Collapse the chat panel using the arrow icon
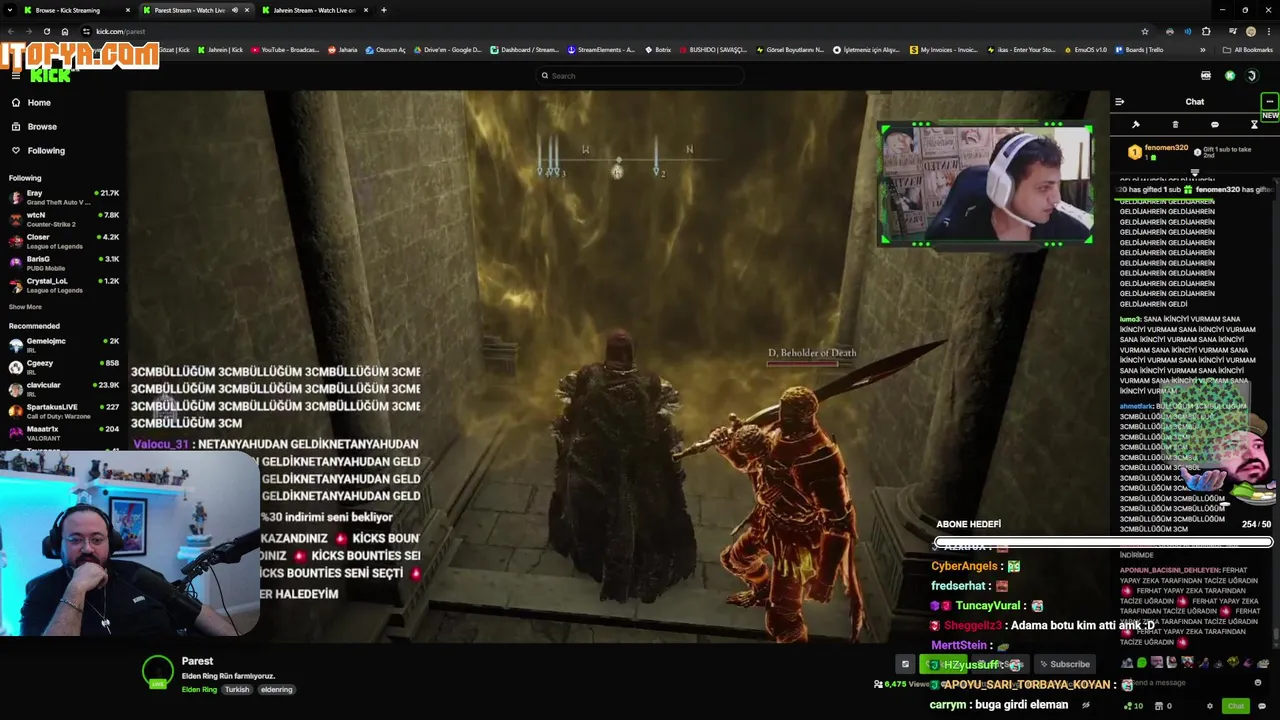1280x720 pixels. point(1119,101)
